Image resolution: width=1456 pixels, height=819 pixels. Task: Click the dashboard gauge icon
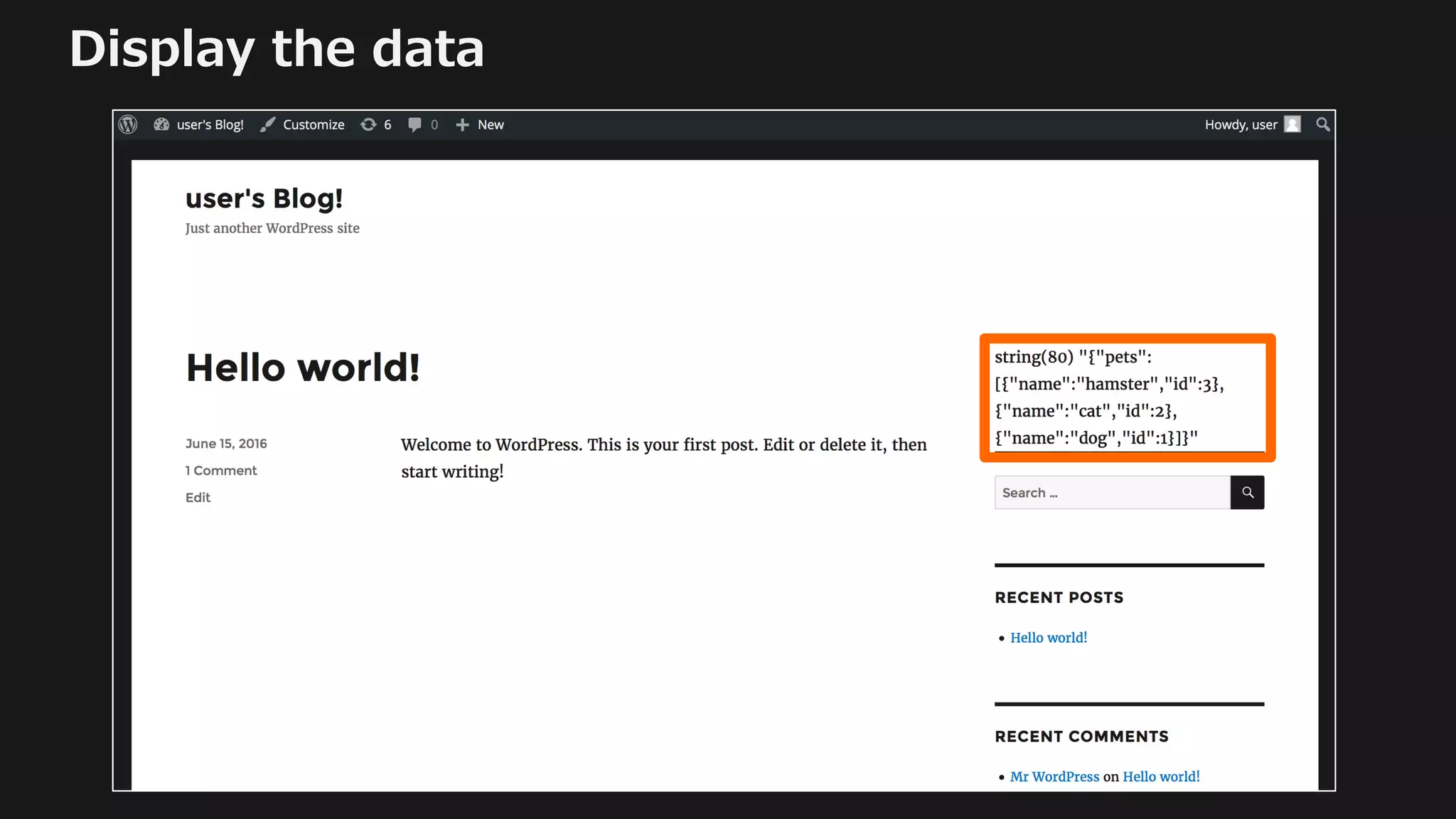point(161,124)
